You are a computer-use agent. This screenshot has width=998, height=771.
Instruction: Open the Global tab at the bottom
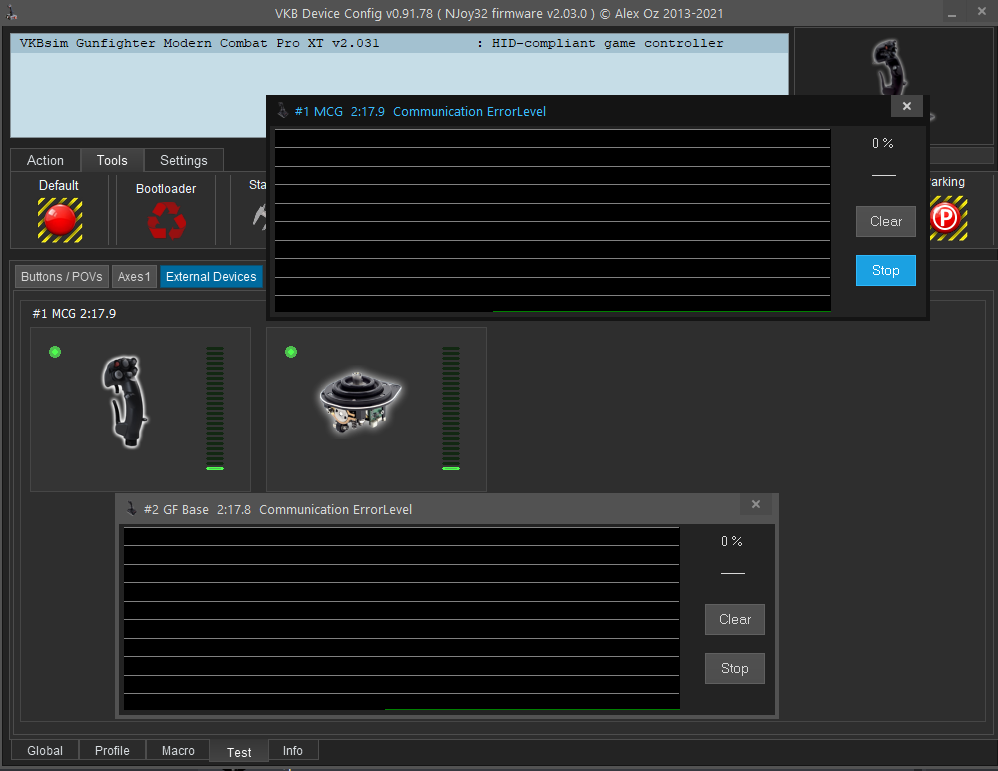(45, 751)
